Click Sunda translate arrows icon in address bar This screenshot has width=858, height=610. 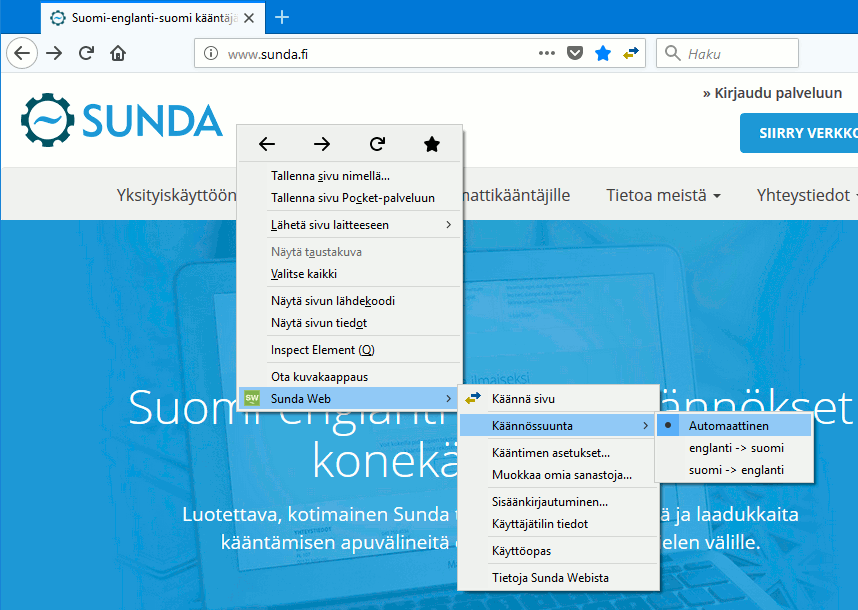click(630, 53)
